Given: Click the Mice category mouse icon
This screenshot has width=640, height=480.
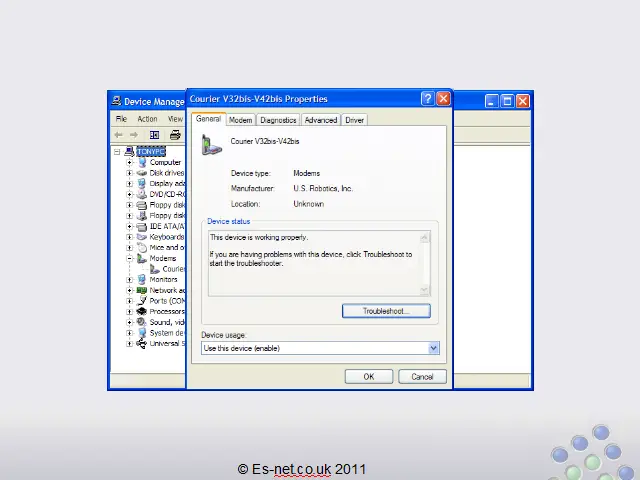Looking at the screenshot, I should pyautogui.click(x=142, y=247).
